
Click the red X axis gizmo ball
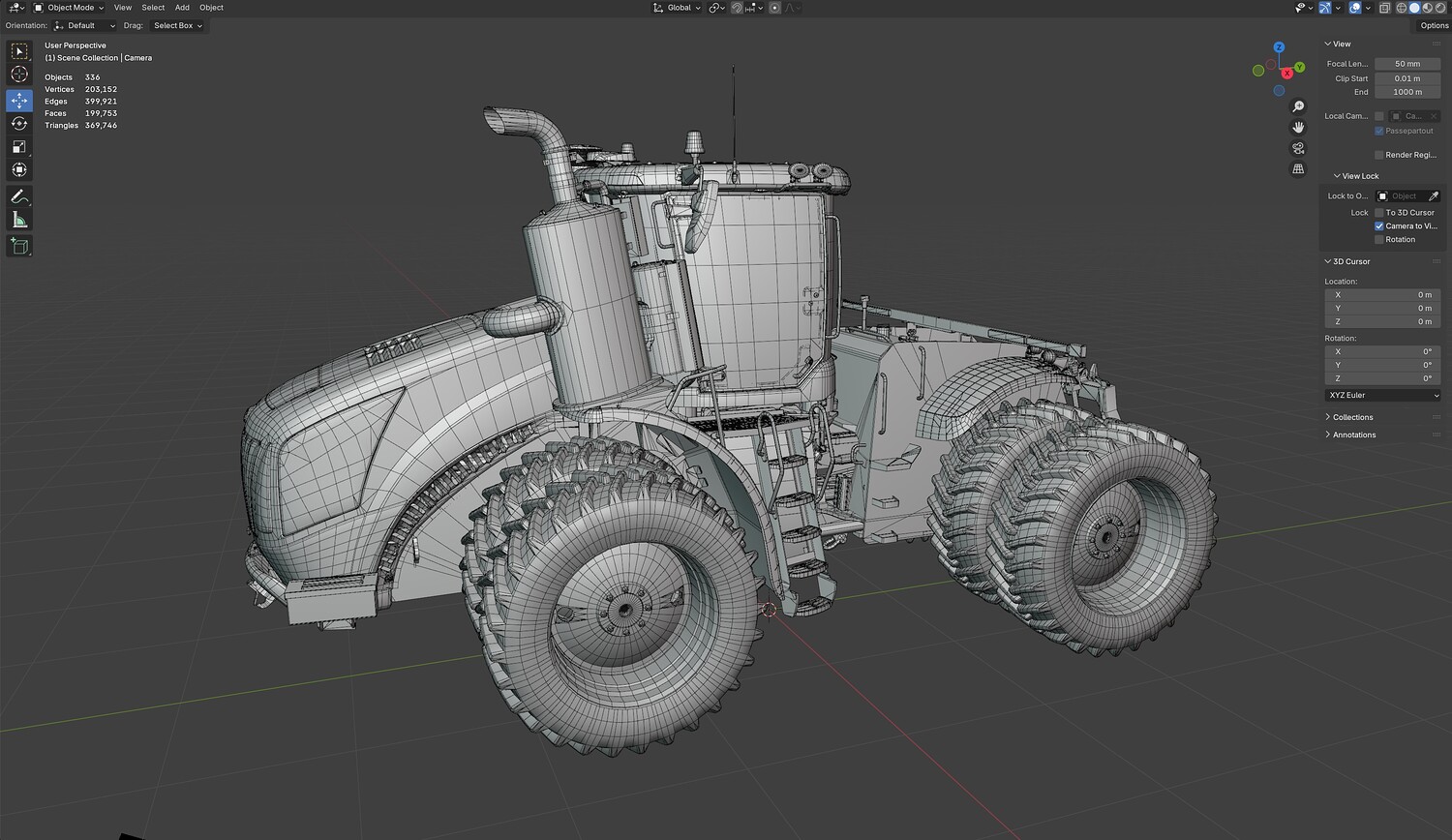[x=1287, y=74]
